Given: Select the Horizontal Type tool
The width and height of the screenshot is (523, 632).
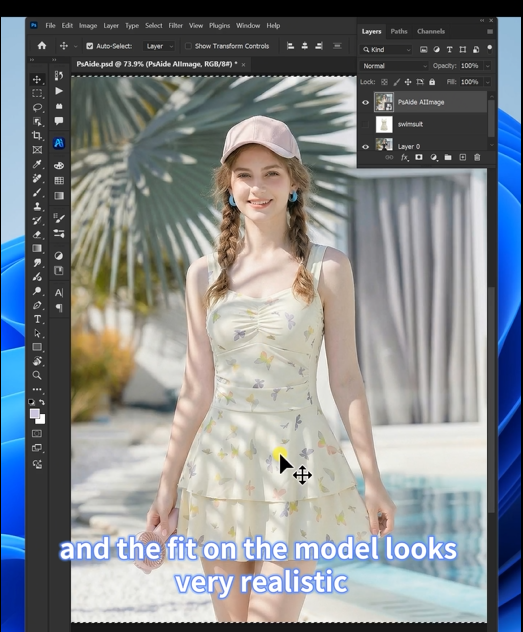Looking at the screenshot, I should coord(37,319).
